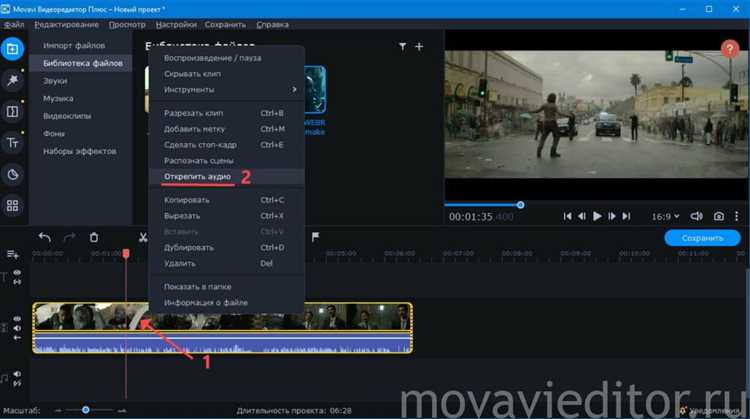The image size is (750, 419).
Task: Choose Дублировать in context menu
Action: click(227, 247)
